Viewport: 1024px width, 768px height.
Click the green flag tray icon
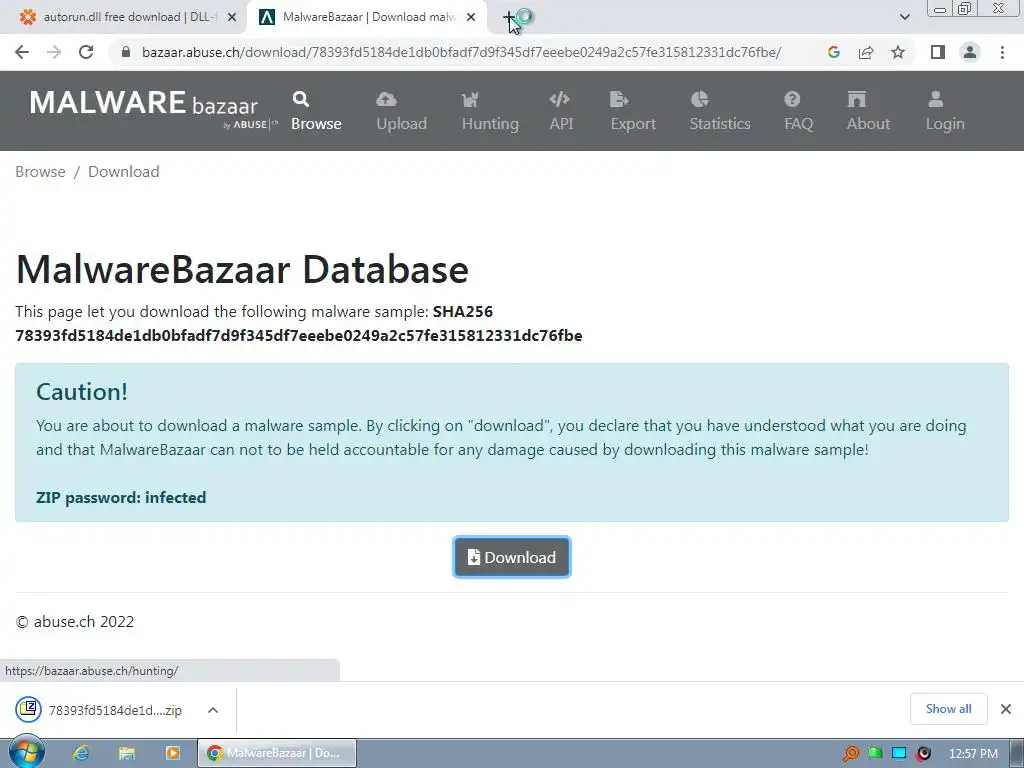coord(875,754)
